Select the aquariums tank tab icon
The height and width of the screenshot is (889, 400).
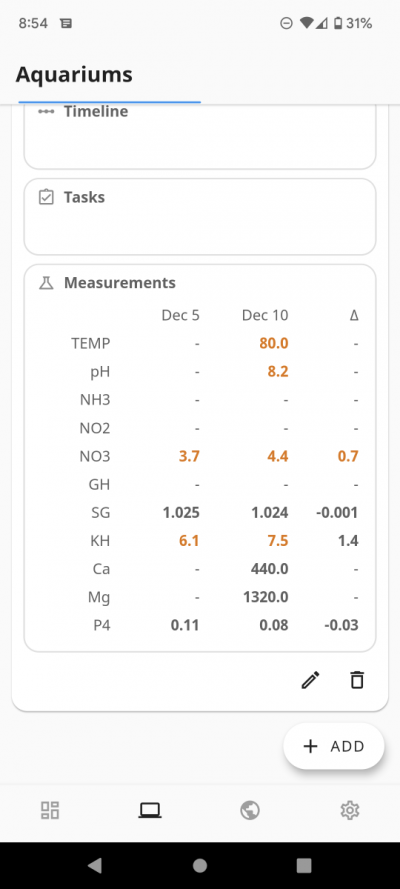point(150,810)
